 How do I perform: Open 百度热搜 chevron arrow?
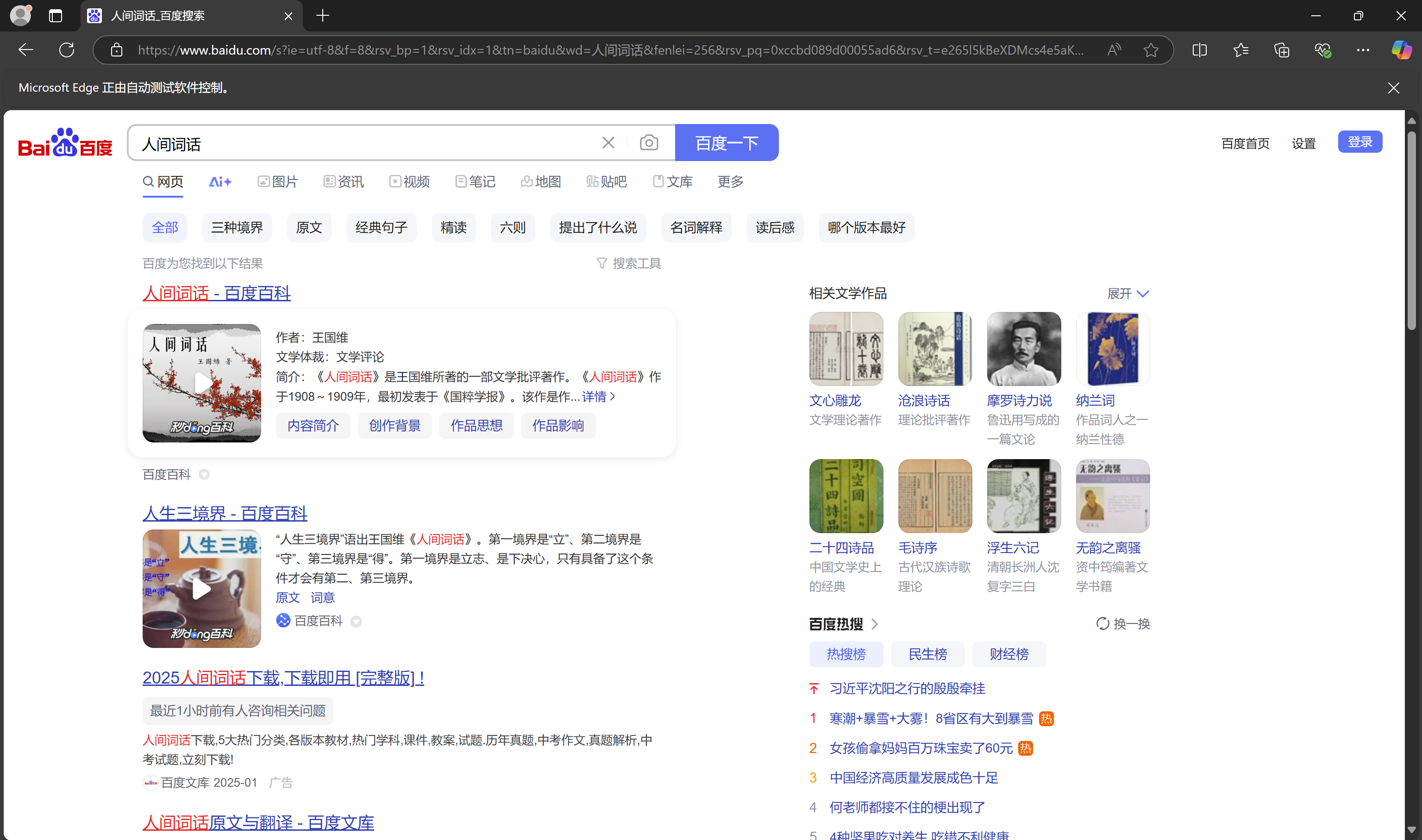click(875, 624)
